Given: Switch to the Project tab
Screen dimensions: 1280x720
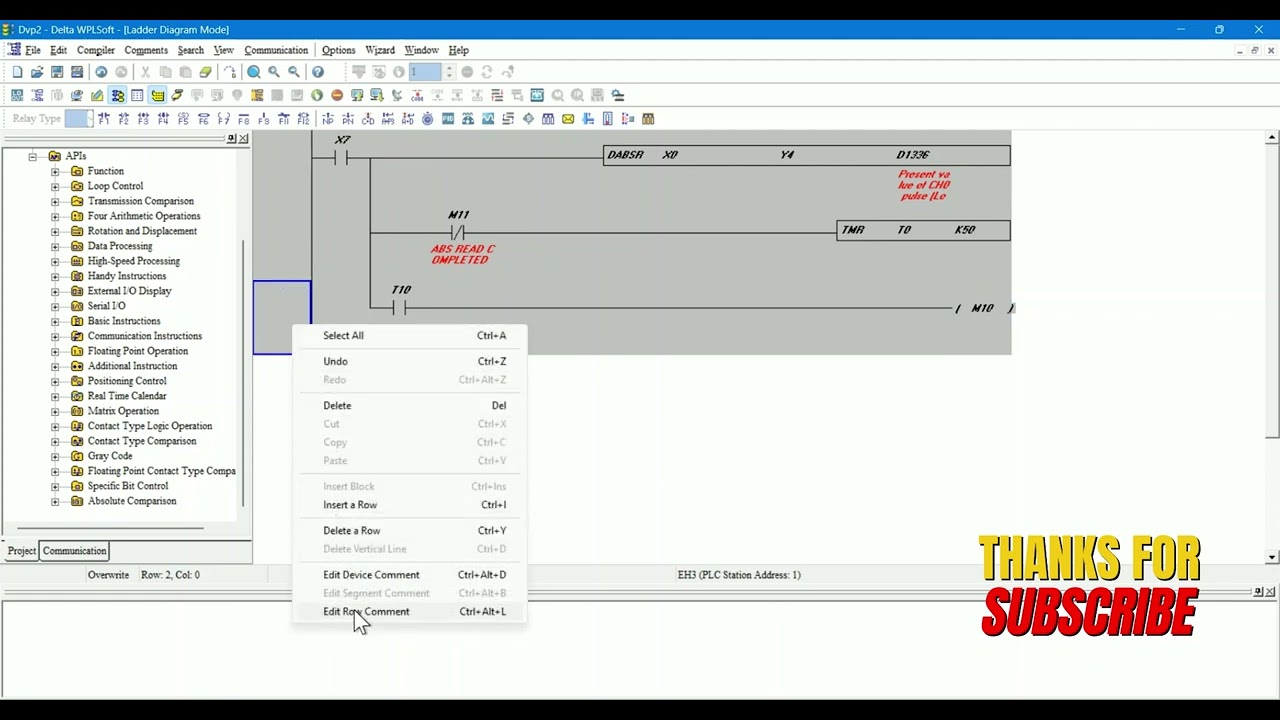Looking at the screenshot, I should tap(22, 551).
